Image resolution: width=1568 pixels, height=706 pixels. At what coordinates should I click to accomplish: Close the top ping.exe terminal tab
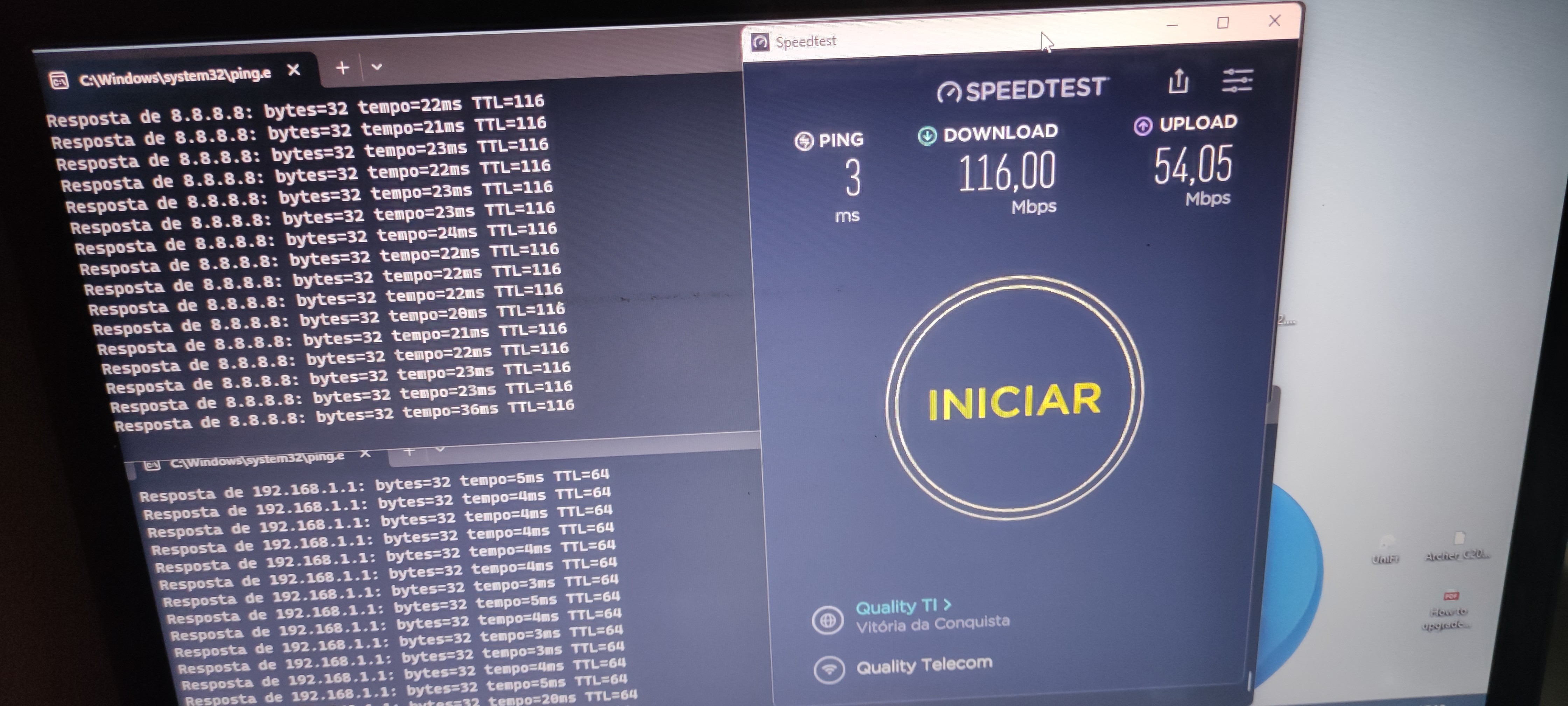click(293, 70)
